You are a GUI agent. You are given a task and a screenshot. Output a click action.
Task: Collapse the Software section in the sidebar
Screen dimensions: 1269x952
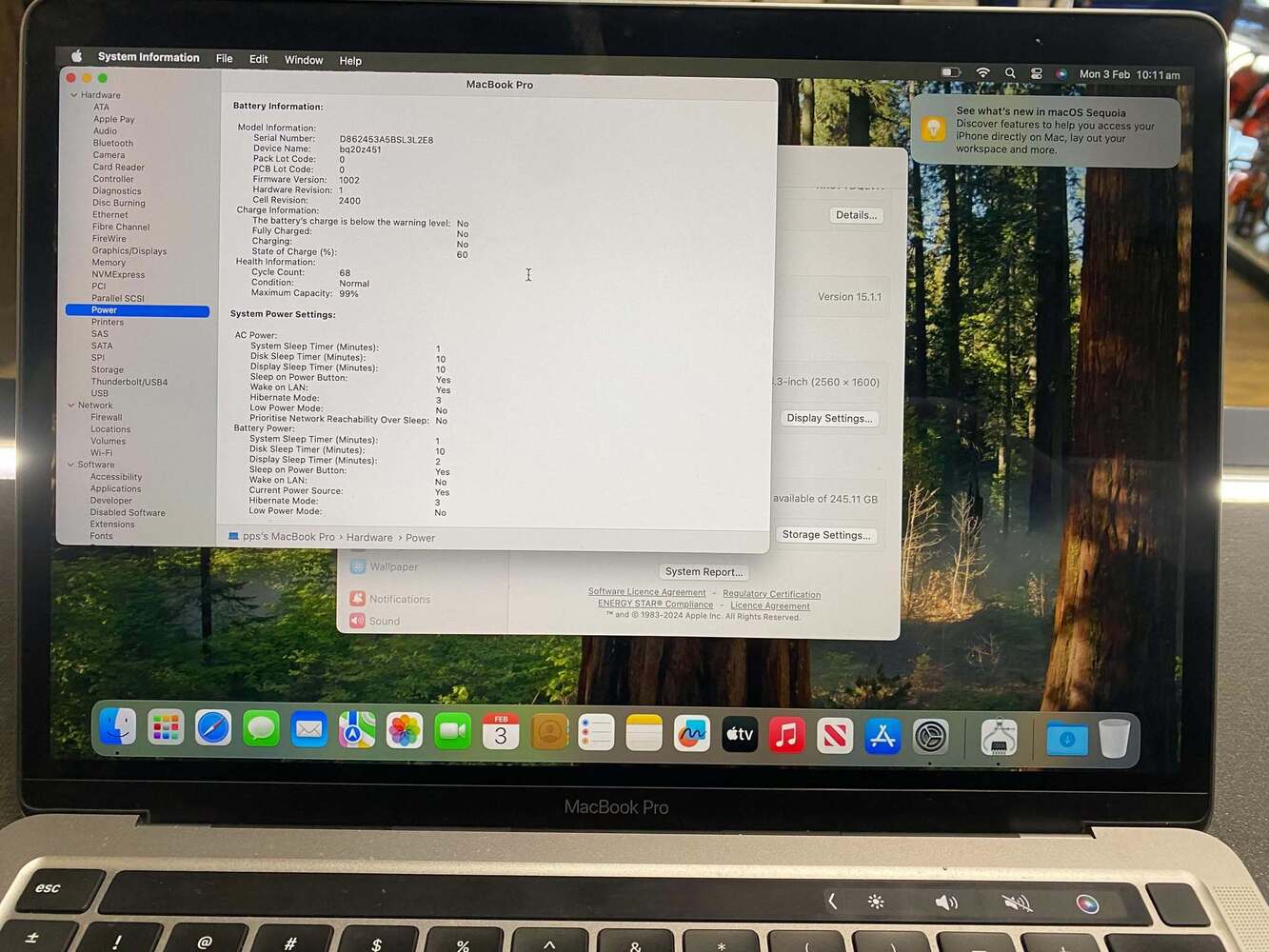[x=70, y=465]
